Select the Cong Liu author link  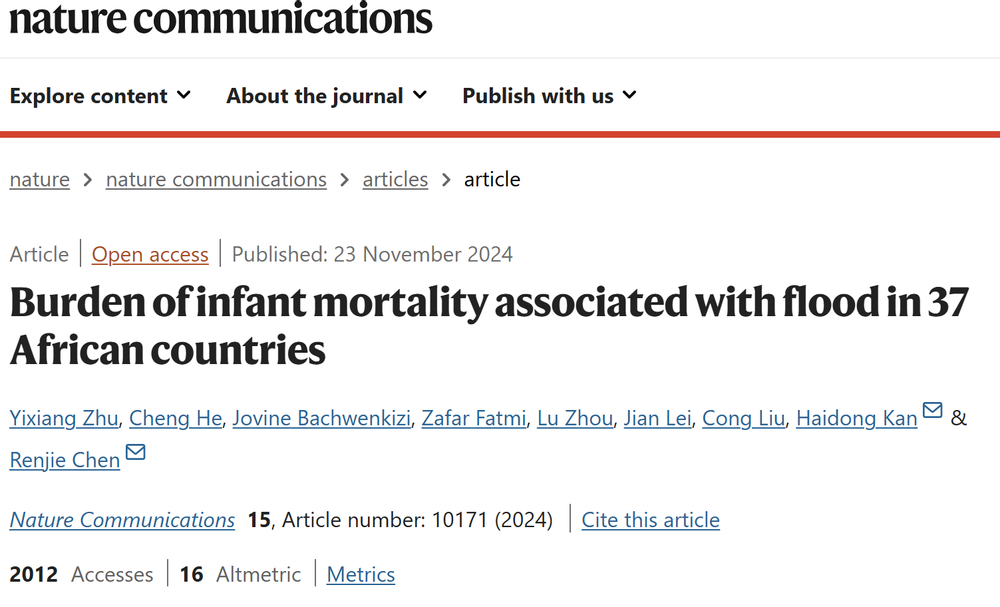pos(744,418)
